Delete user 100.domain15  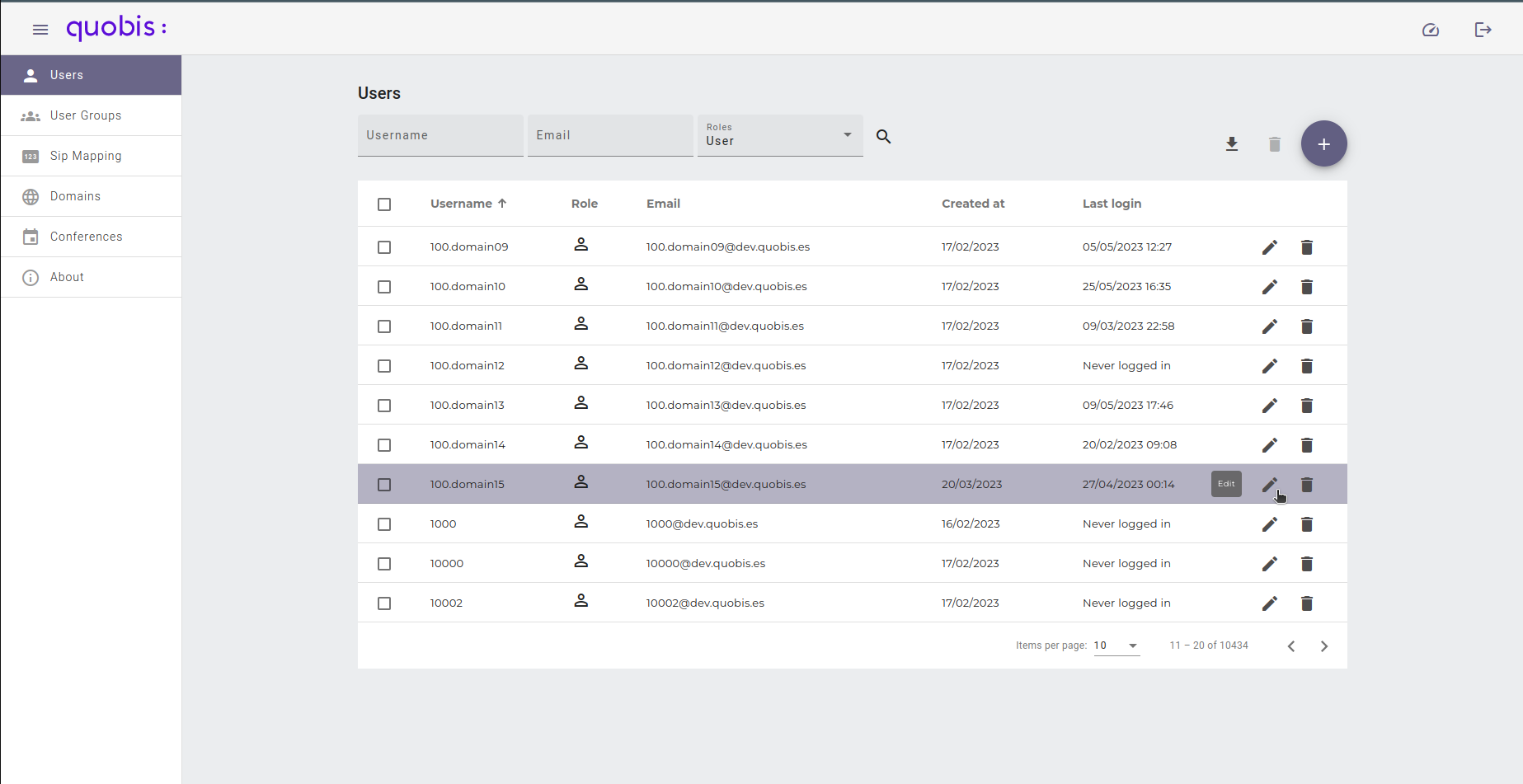click(x=1307, y=485)
